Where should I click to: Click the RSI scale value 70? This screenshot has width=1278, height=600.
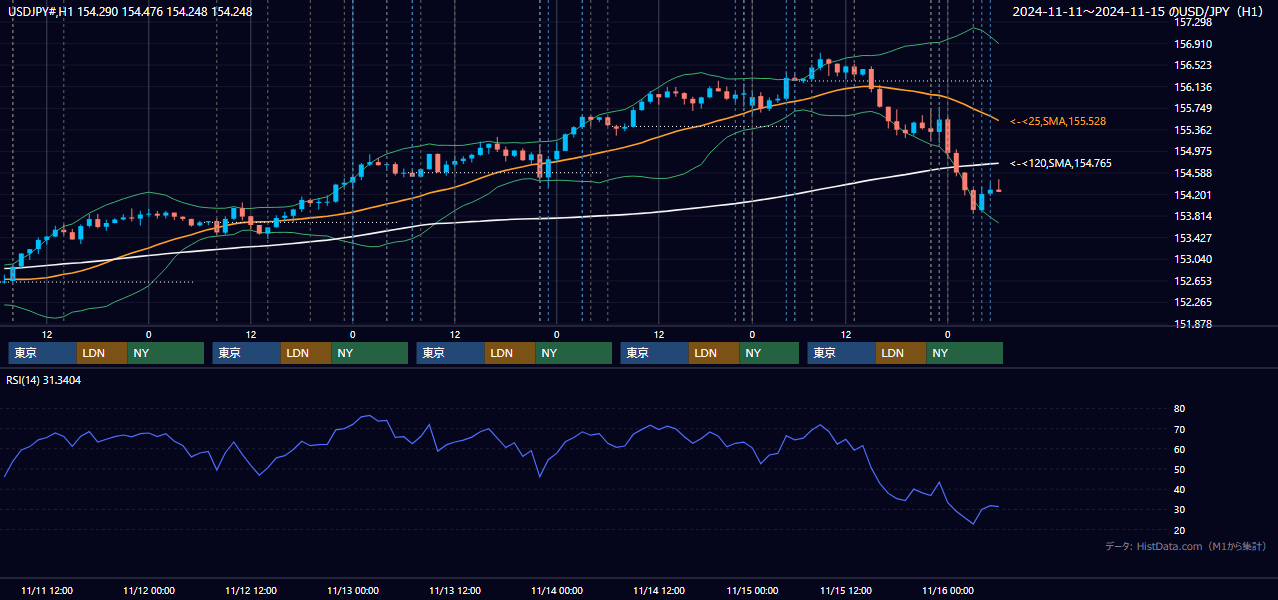click(x=1179, y=429)
